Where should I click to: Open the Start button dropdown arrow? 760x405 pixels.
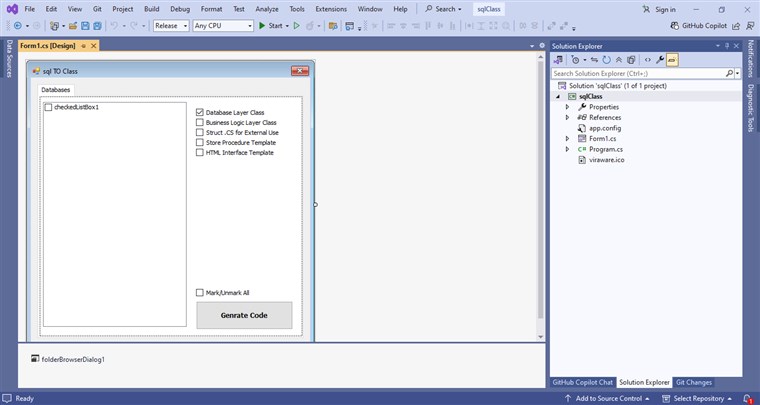coord(286,26)
